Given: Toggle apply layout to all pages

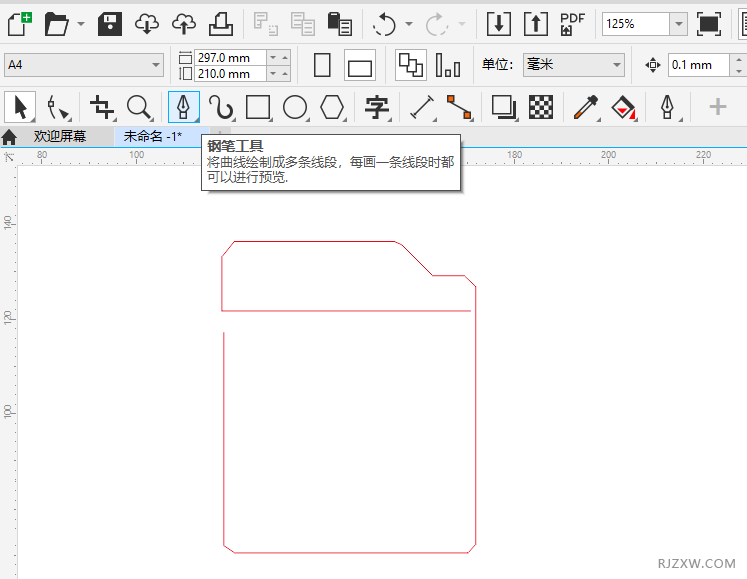Looking at the screenshot, I should (x=411, y=65).
